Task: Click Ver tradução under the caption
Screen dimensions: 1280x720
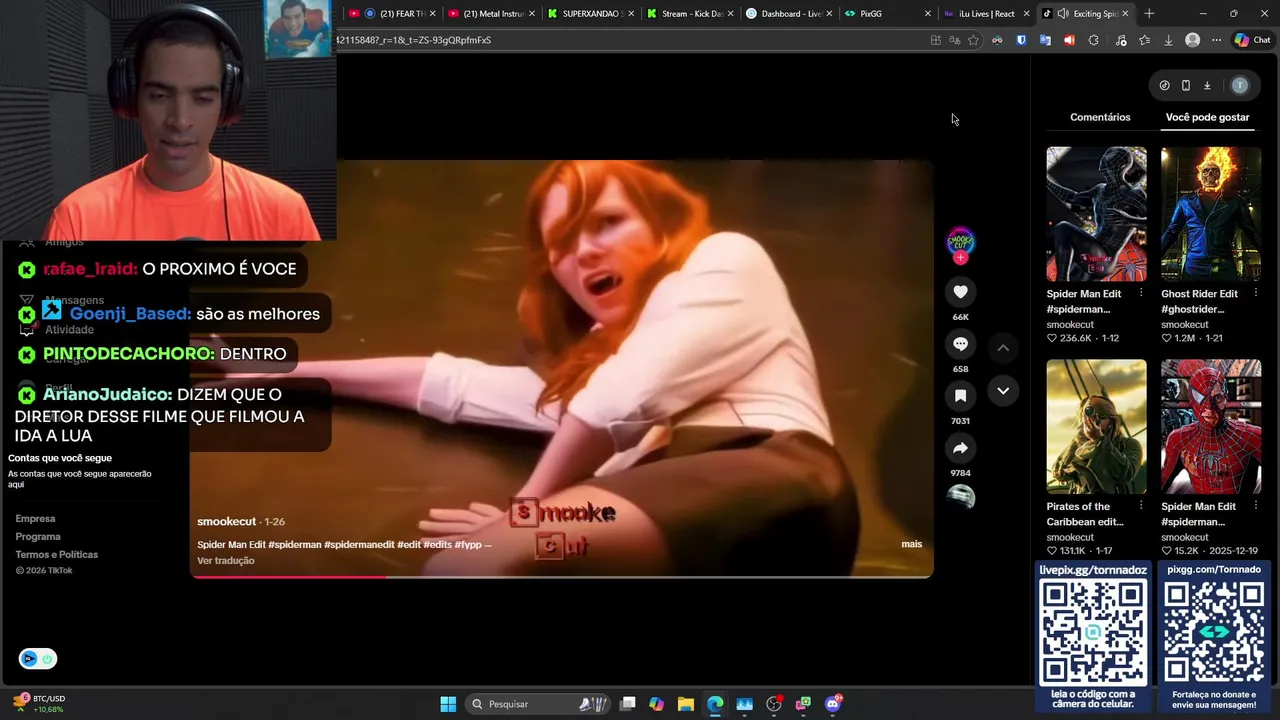Action: pos(226,561)
